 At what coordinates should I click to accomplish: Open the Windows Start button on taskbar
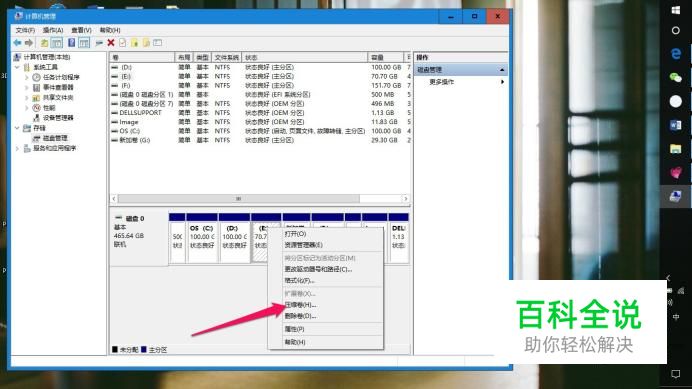(x=676, y=10)
